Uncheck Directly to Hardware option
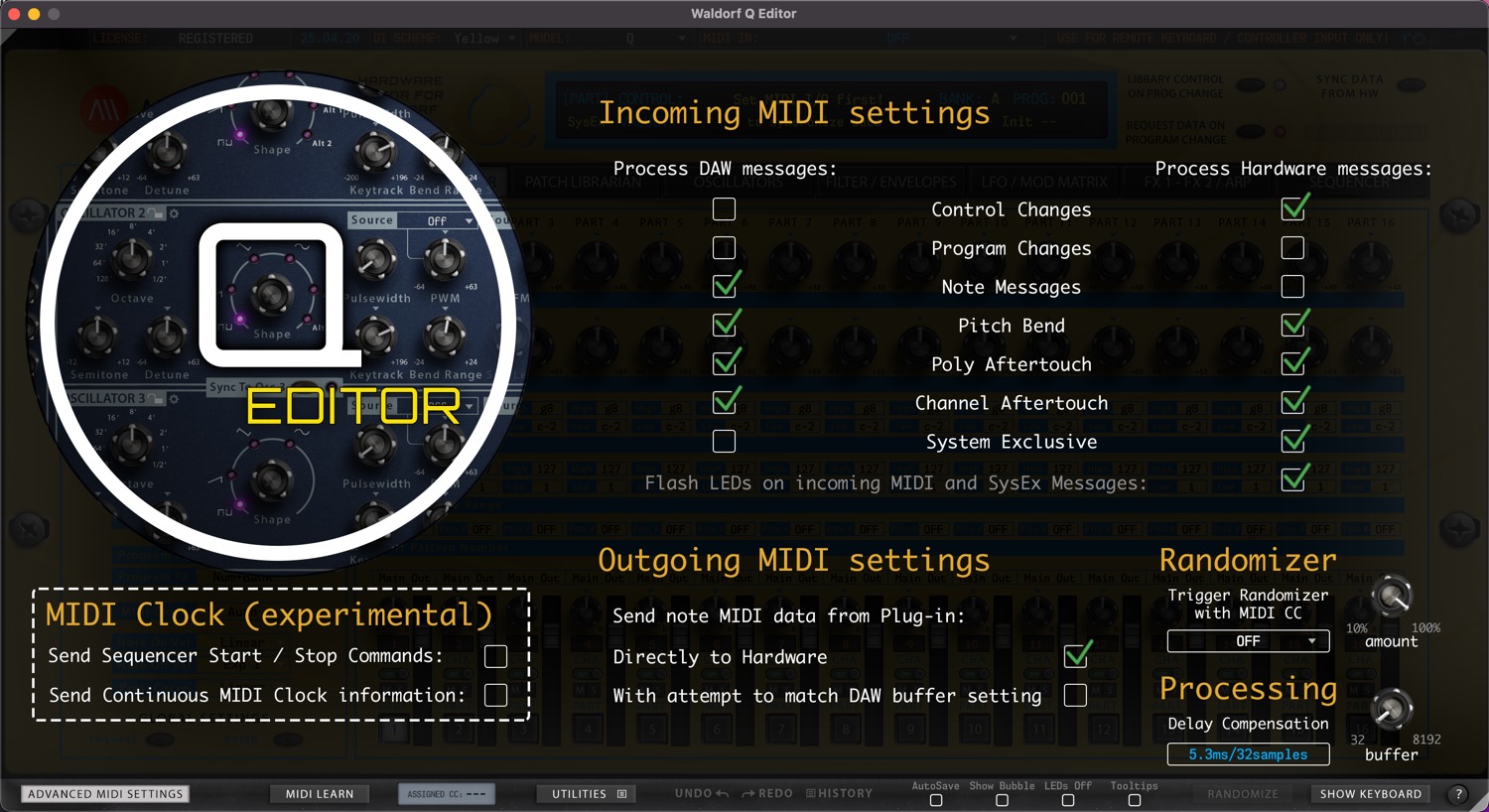Image resolution: width=1489 pixels, height=812 pixels. 1075,656
